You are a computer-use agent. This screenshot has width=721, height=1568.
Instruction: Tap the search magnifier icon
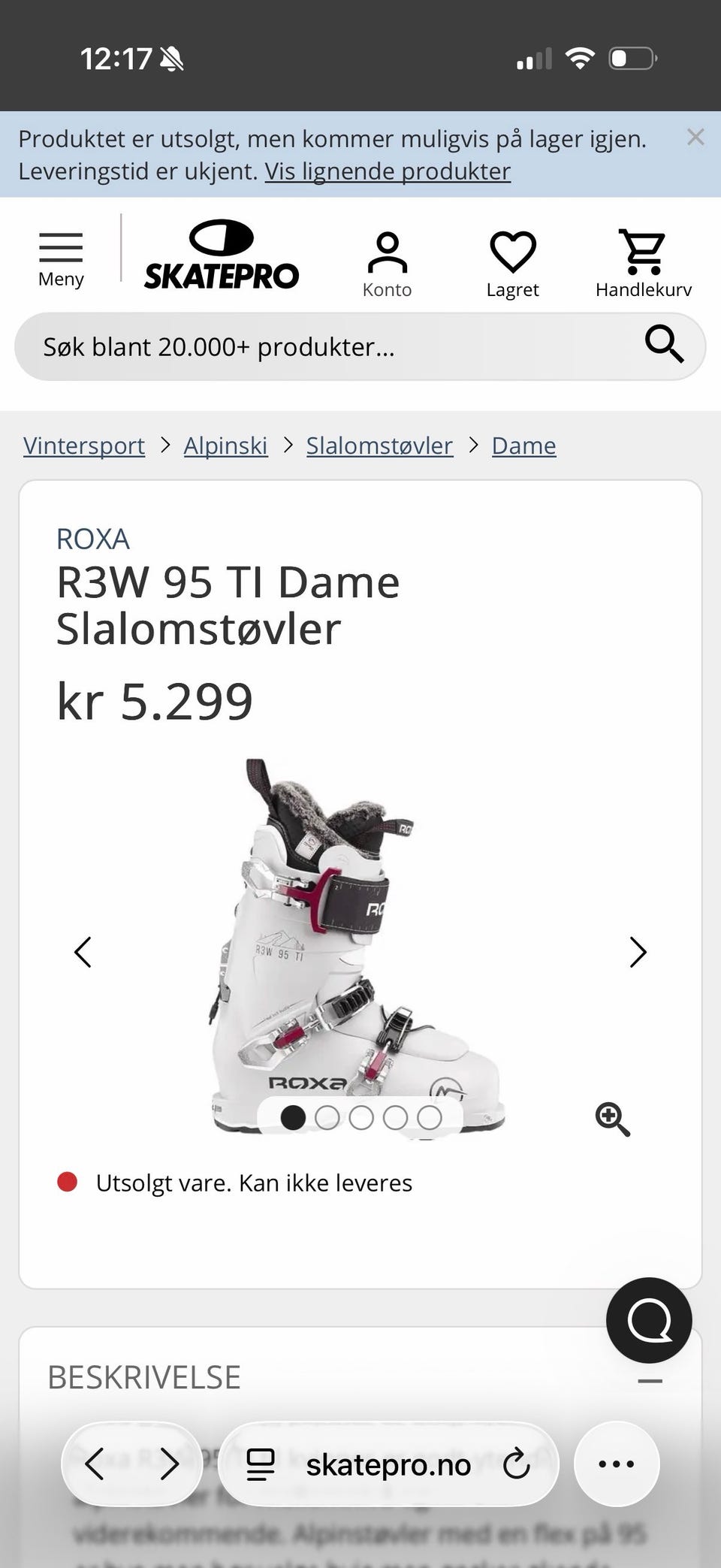point(664,346)
